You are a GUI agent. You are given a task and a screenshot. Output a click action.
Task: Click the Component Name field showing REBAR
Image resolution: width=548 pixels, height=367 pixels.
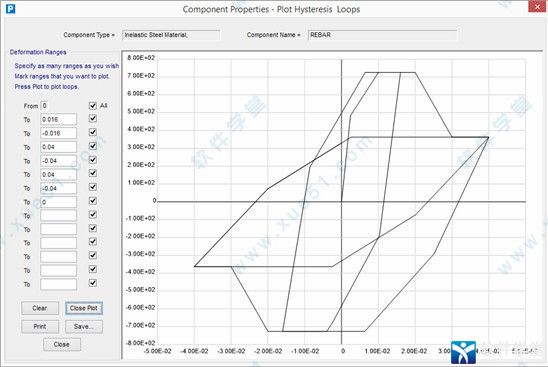[x=382, y=35]
